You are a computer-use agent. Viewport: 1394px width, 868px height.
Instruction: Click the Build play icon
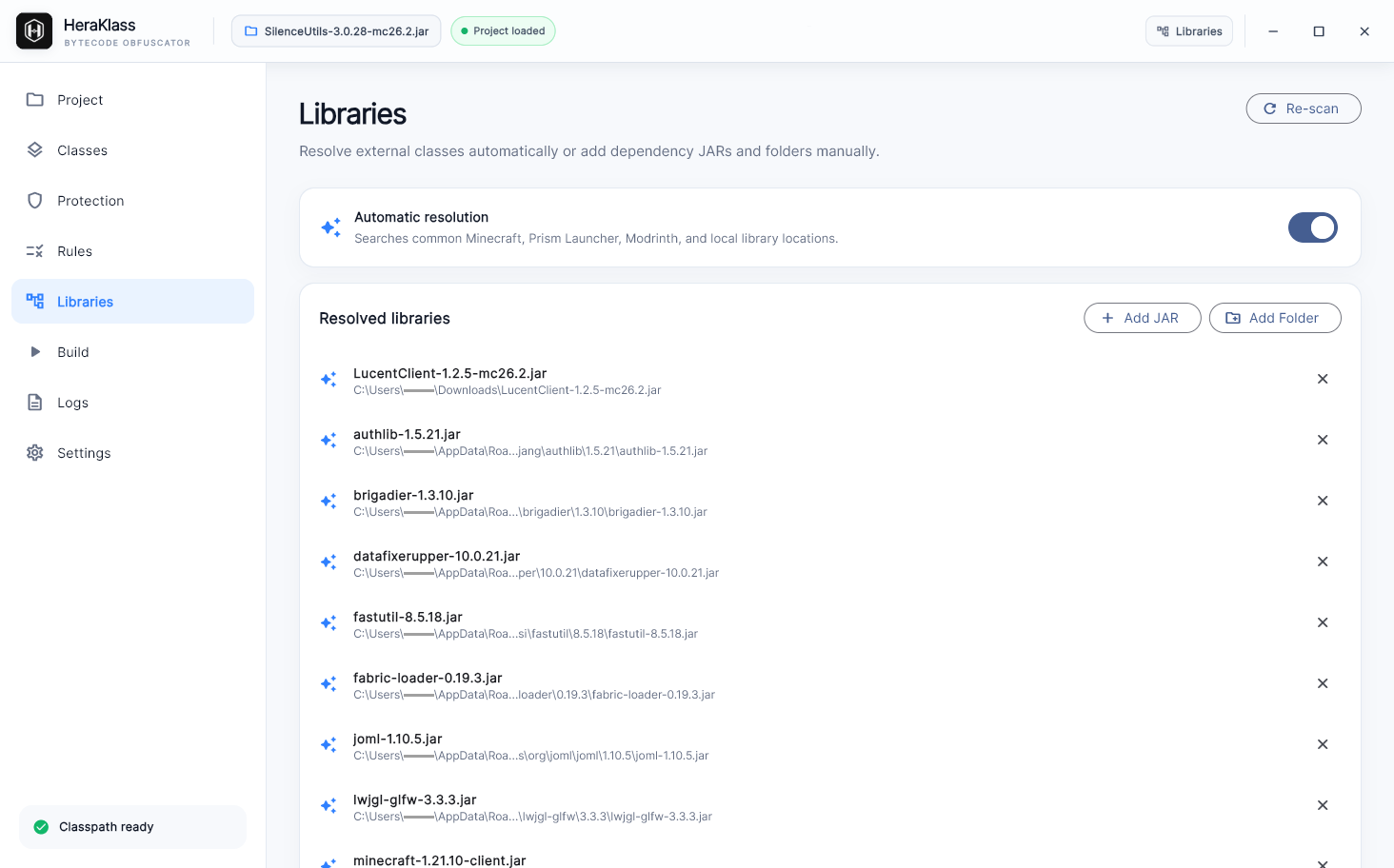(35, 351)
